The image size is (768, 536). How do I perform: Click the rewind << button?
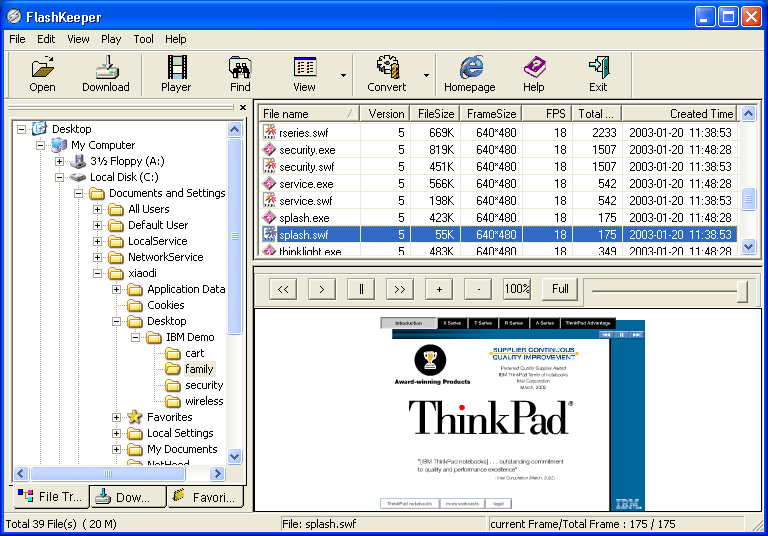pyautogui.click(x=283, y=289)
